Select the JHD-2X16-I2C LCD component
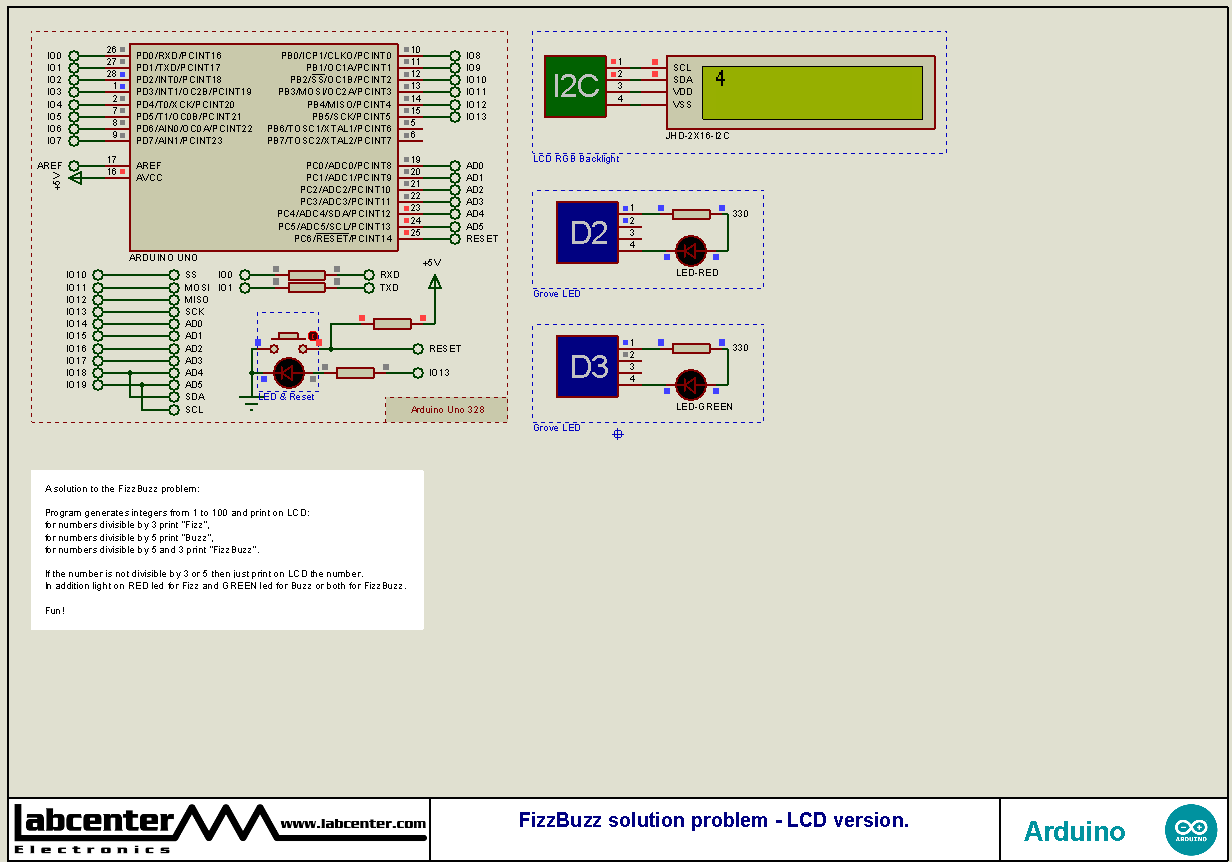This screenshot has width=1232, height=862. [800, 90]
